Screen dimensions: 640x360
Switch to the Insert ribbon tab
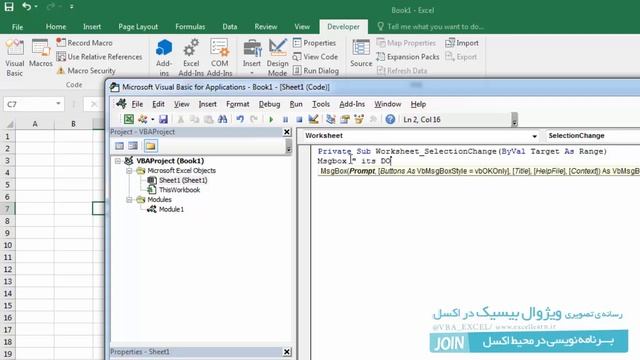[92, 27]
